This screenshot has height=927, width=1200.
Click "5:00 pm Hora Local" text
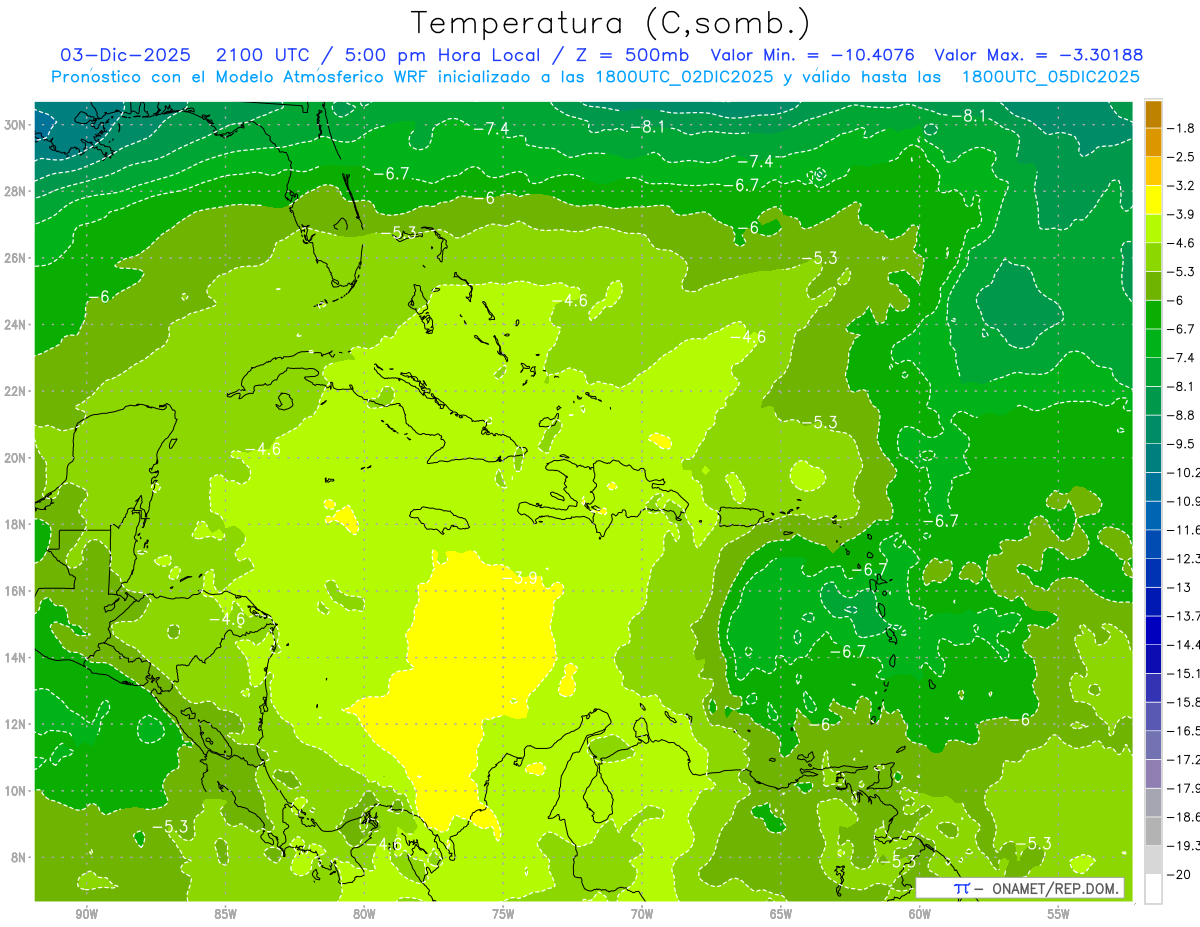click(x=441, y=55)
